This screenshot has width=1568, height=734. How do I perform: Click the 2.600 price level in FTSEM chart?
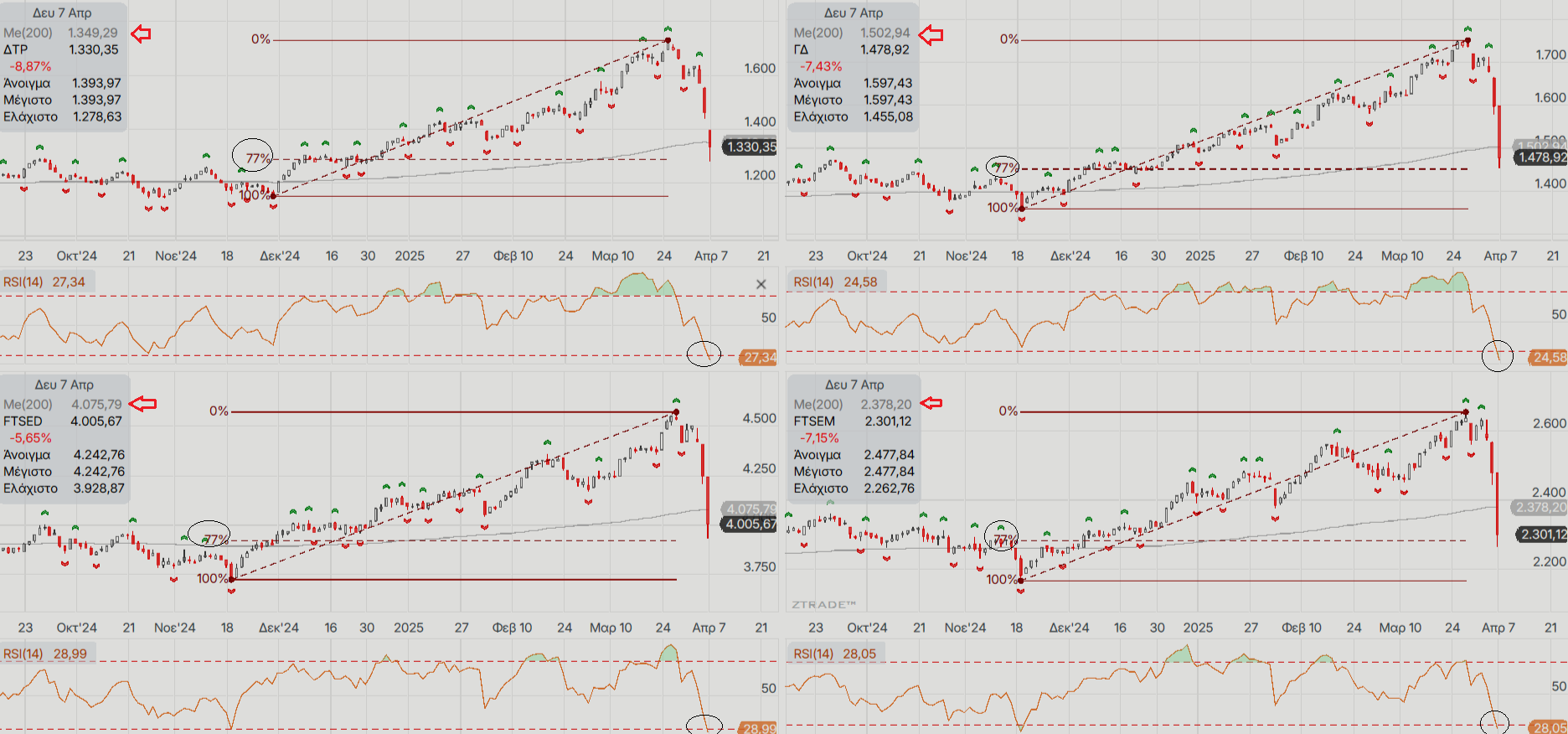click(x=1550, y=423)
